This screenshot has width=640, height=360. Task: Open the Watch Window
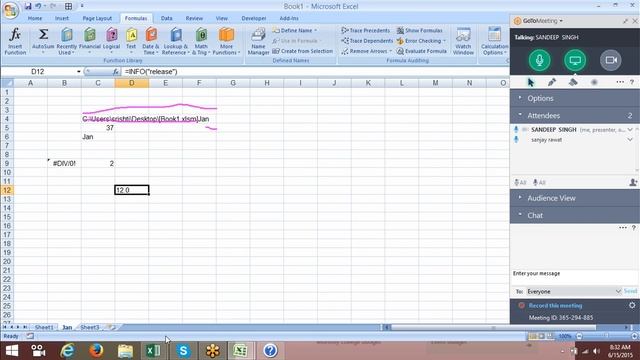point(463,41)
